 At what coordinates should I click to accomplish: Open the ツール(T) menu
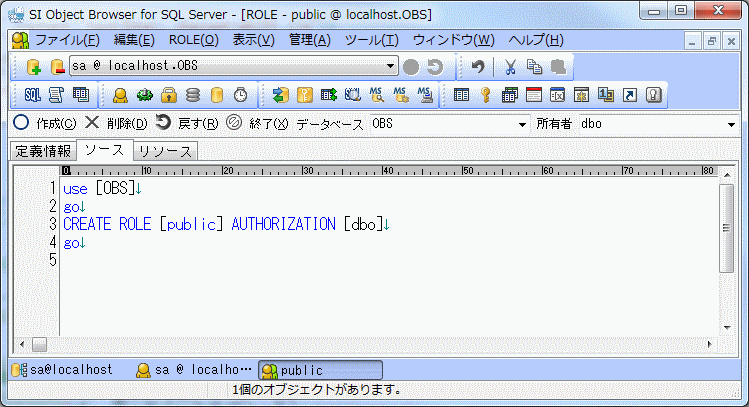click(371, 40)
